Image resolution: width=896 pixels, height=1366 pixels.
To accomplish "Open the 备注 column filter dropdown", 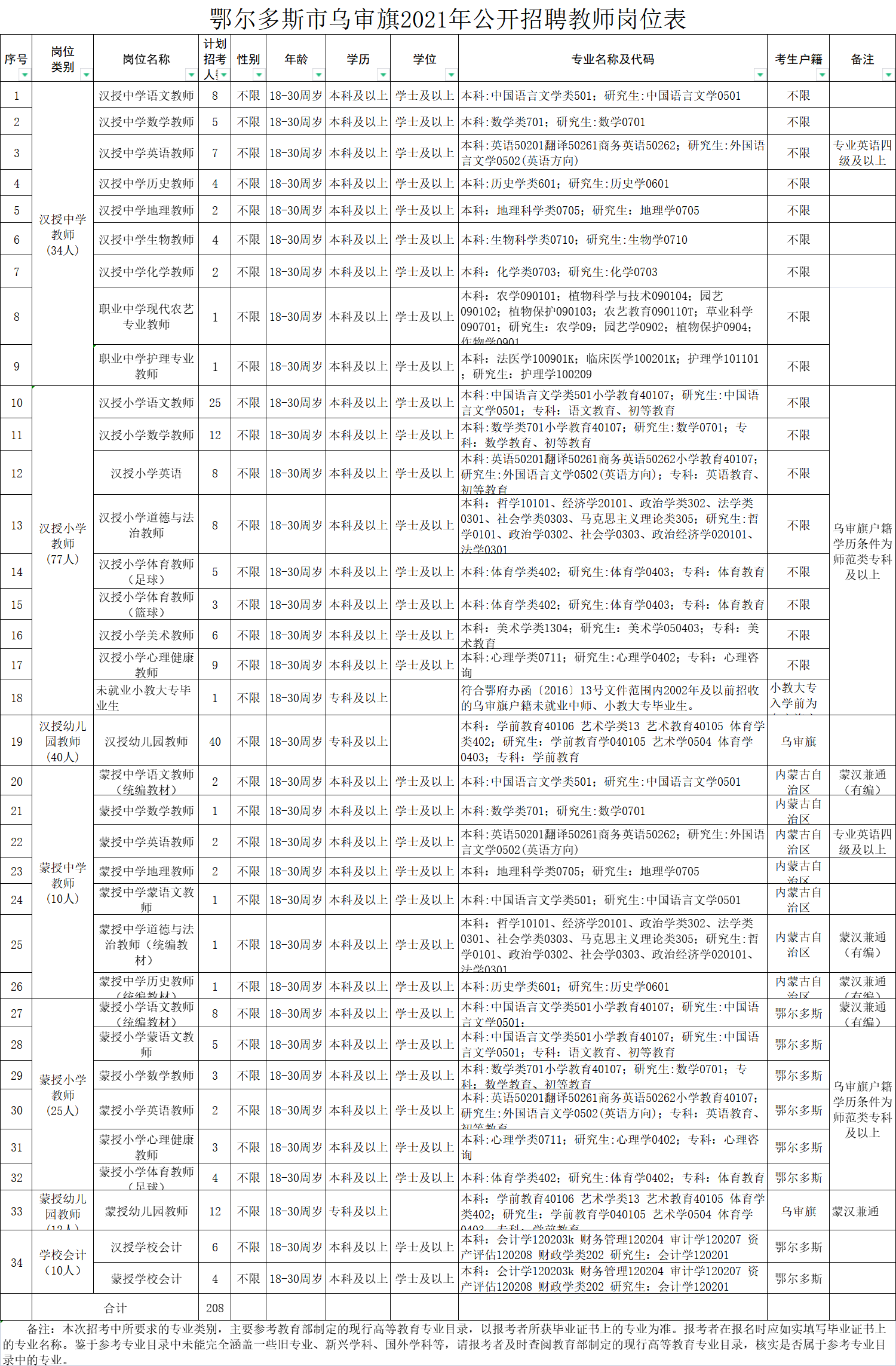I will 888,75.
